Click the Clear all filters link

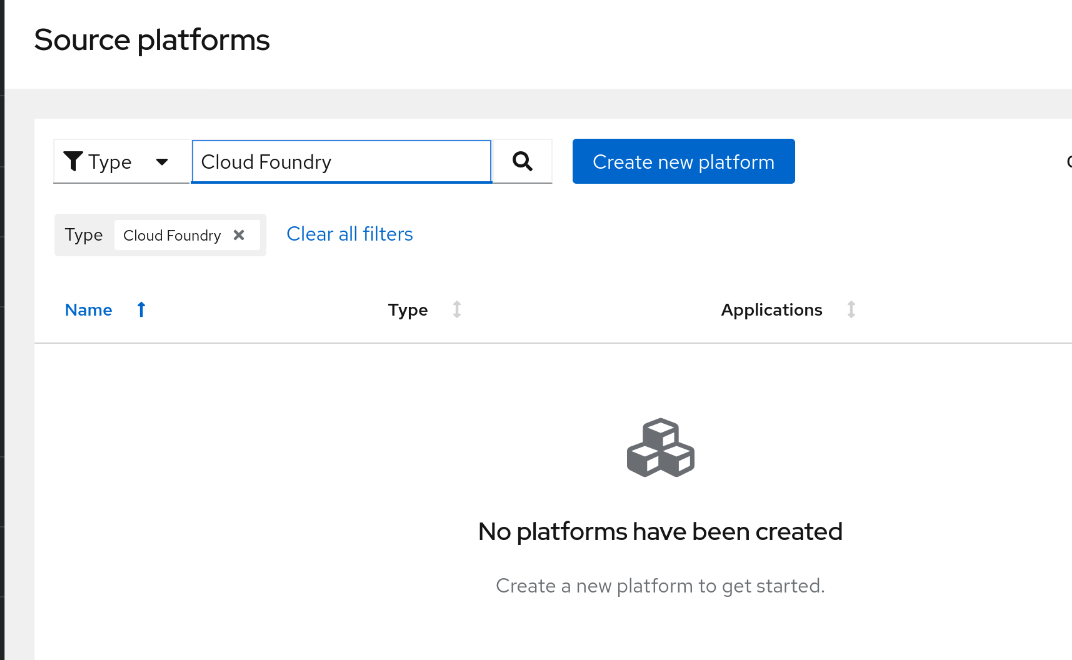click(x=349, y=234)
